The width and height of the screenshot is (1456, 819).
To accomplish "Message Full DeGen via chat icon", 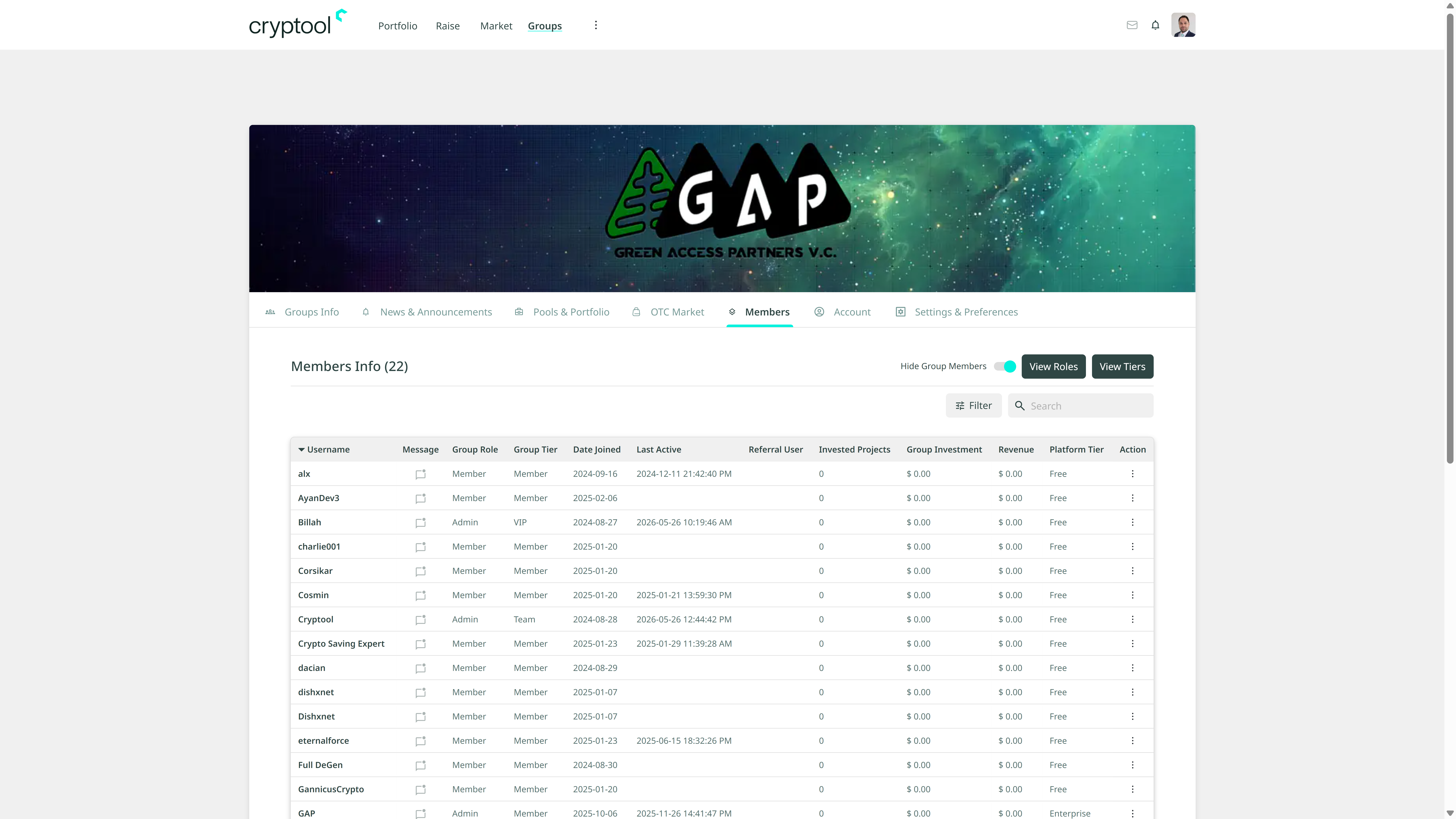I will pyautogui.click(x=420, y=766).
